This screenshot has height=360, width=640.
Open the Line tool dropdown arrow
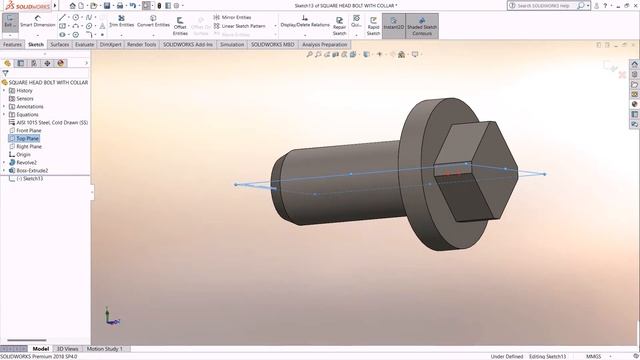[68, 17]
